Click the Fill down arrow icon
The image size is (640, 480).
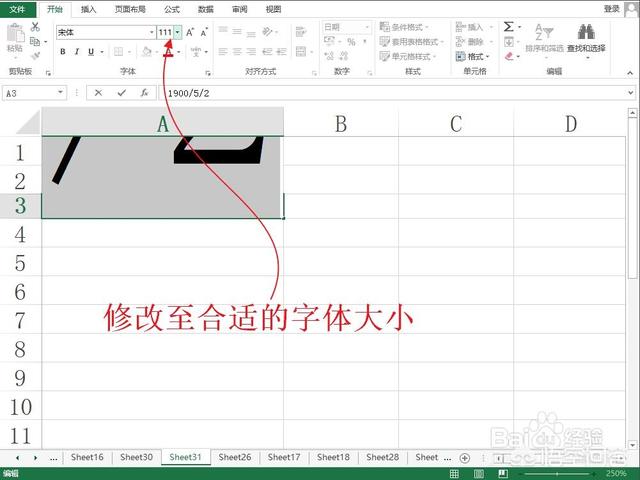pos(509,42)
